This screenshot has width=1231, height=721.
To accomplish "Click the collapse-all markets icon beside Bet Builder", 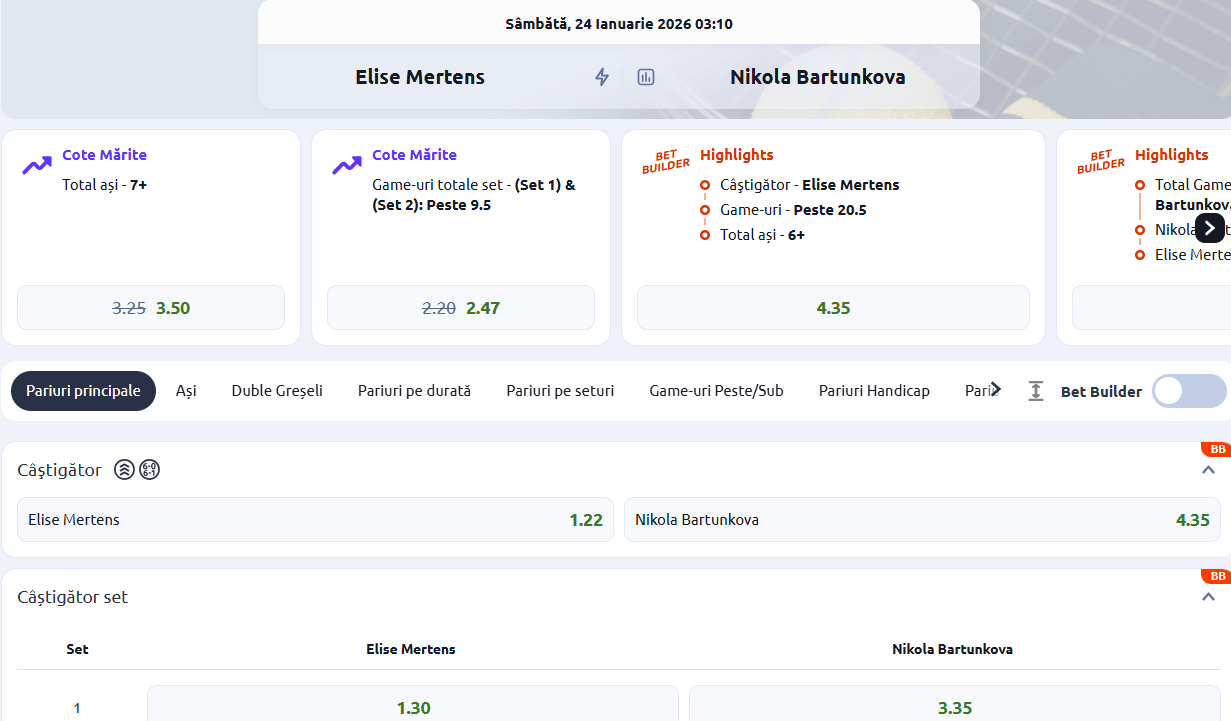I will click(x=1036, y=391).
